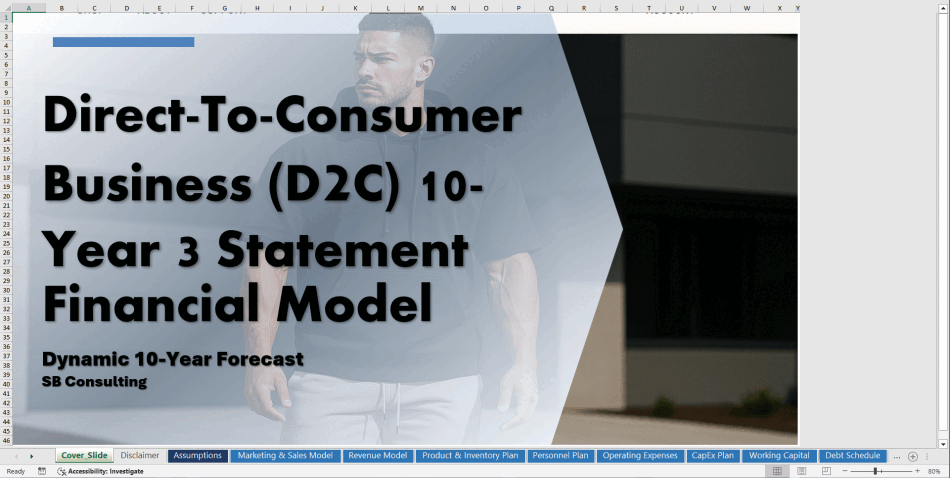Show more sheet tabs via ellipsis
This screenshot has height=478, width=950.
[896, 456]
